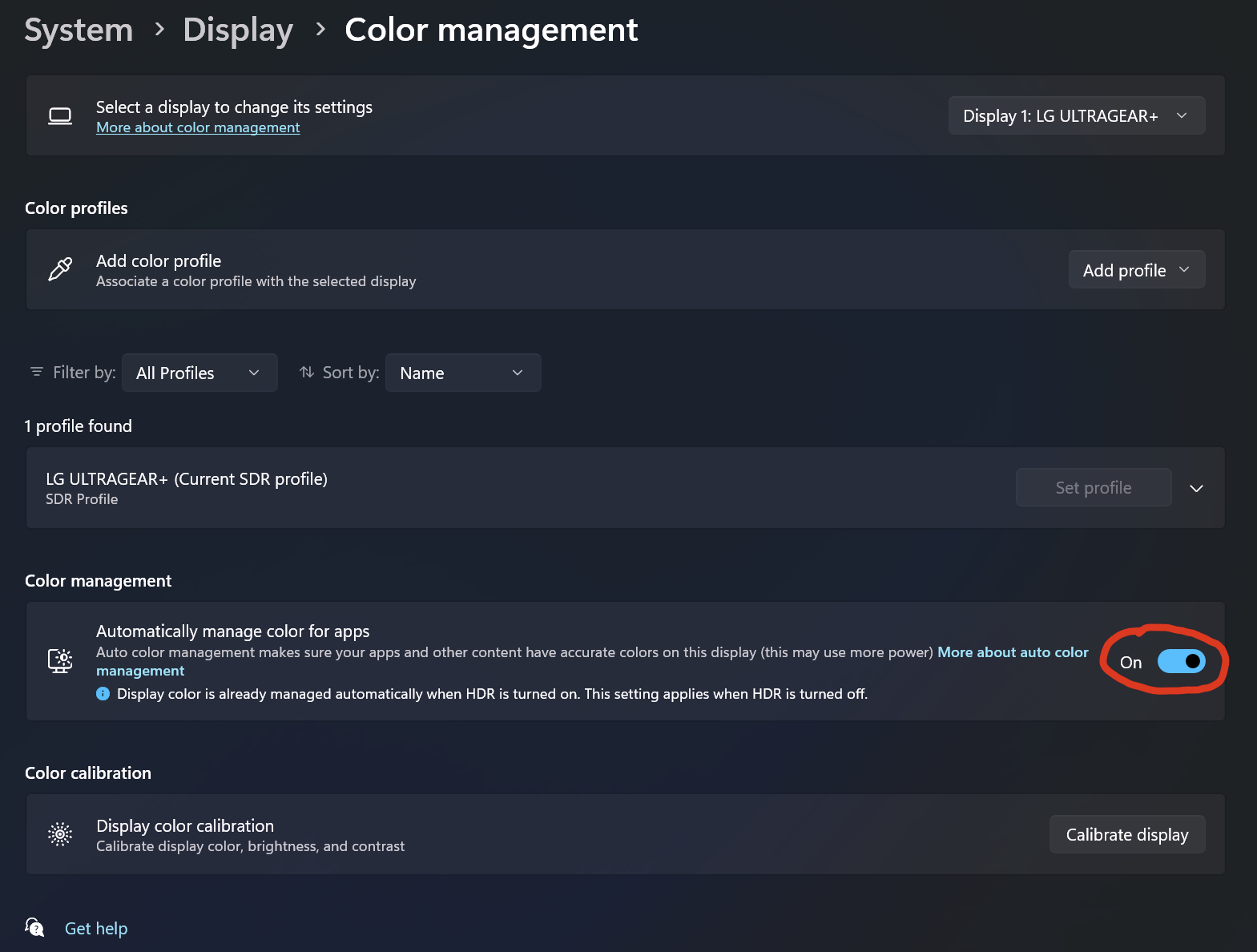
Task: Click the auto color management monitor icon
Action: [x=60, y=661]
